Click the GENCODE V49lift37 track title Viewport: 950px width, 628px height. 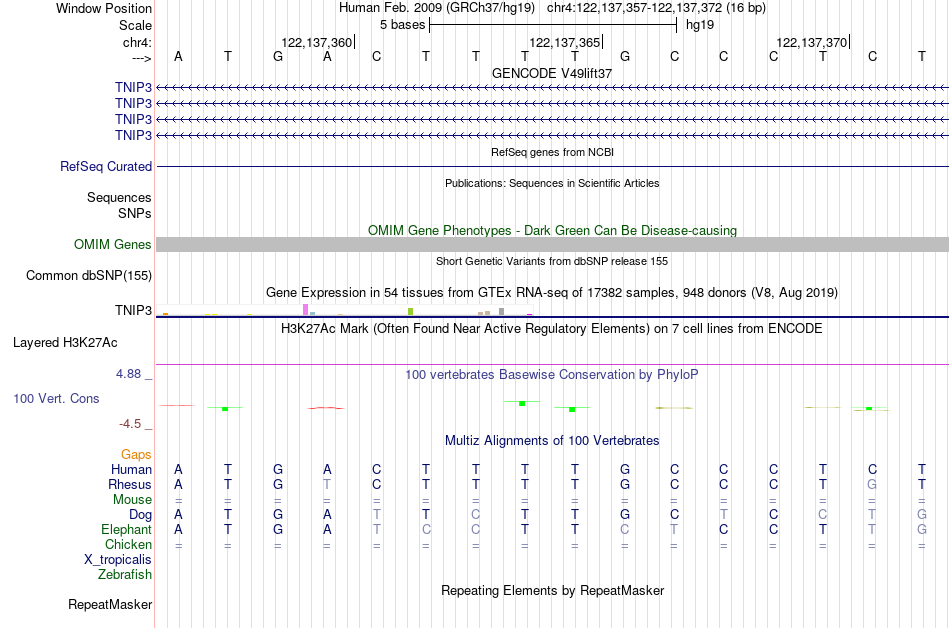pyautogui.click(x=552, y=73)
